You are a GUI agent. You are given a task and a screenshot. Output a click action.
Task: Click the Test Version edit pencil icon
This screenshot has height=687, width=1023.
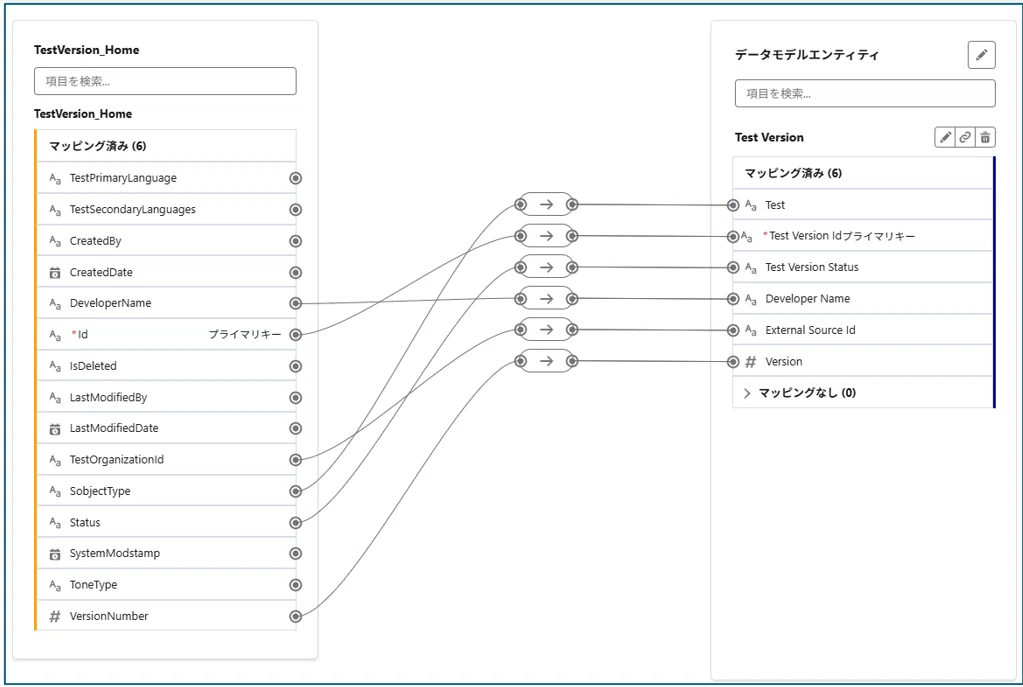point(945,137)
